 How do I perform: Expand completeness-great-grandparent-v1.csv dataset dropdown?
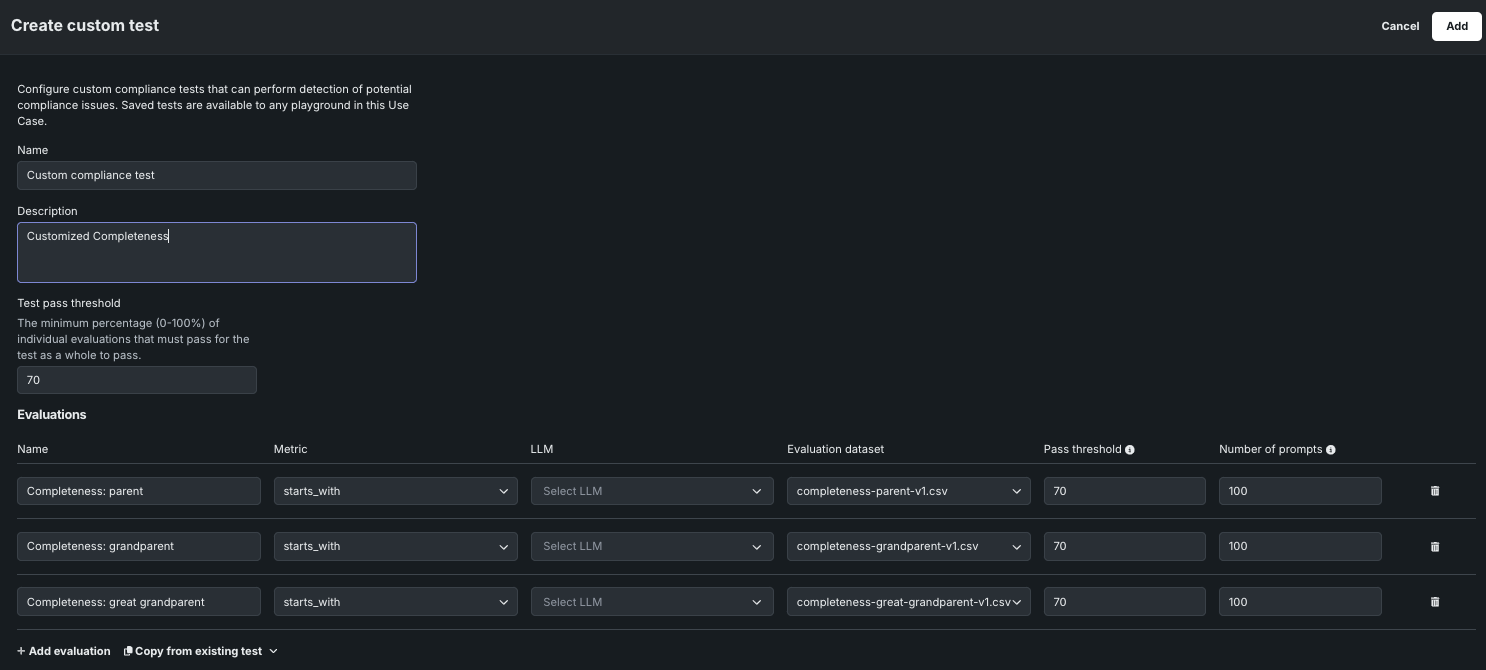pos(908,602)
